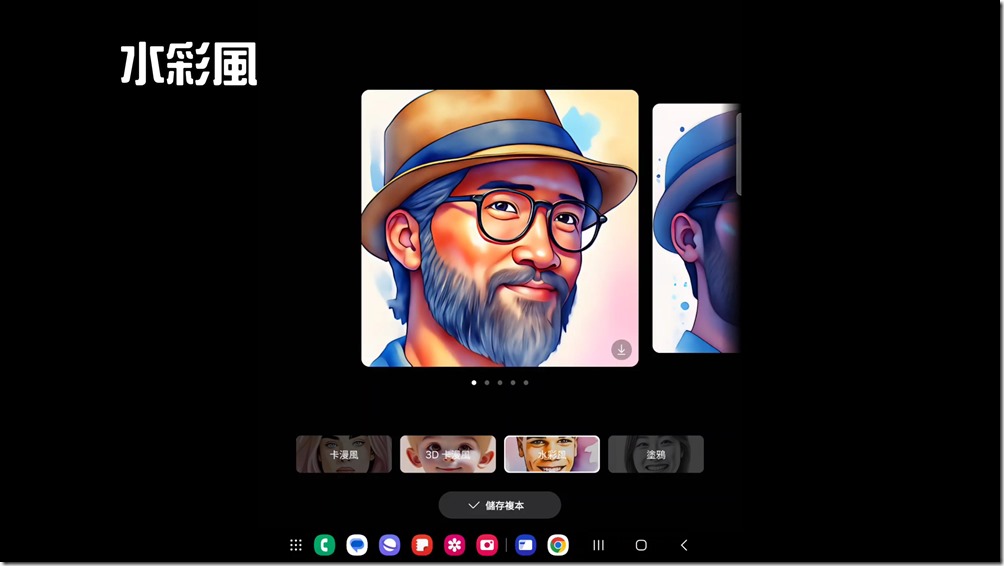Launch the red Samsung Notes app
Viewport: 1004px width, 566px height.
[422, 545]
